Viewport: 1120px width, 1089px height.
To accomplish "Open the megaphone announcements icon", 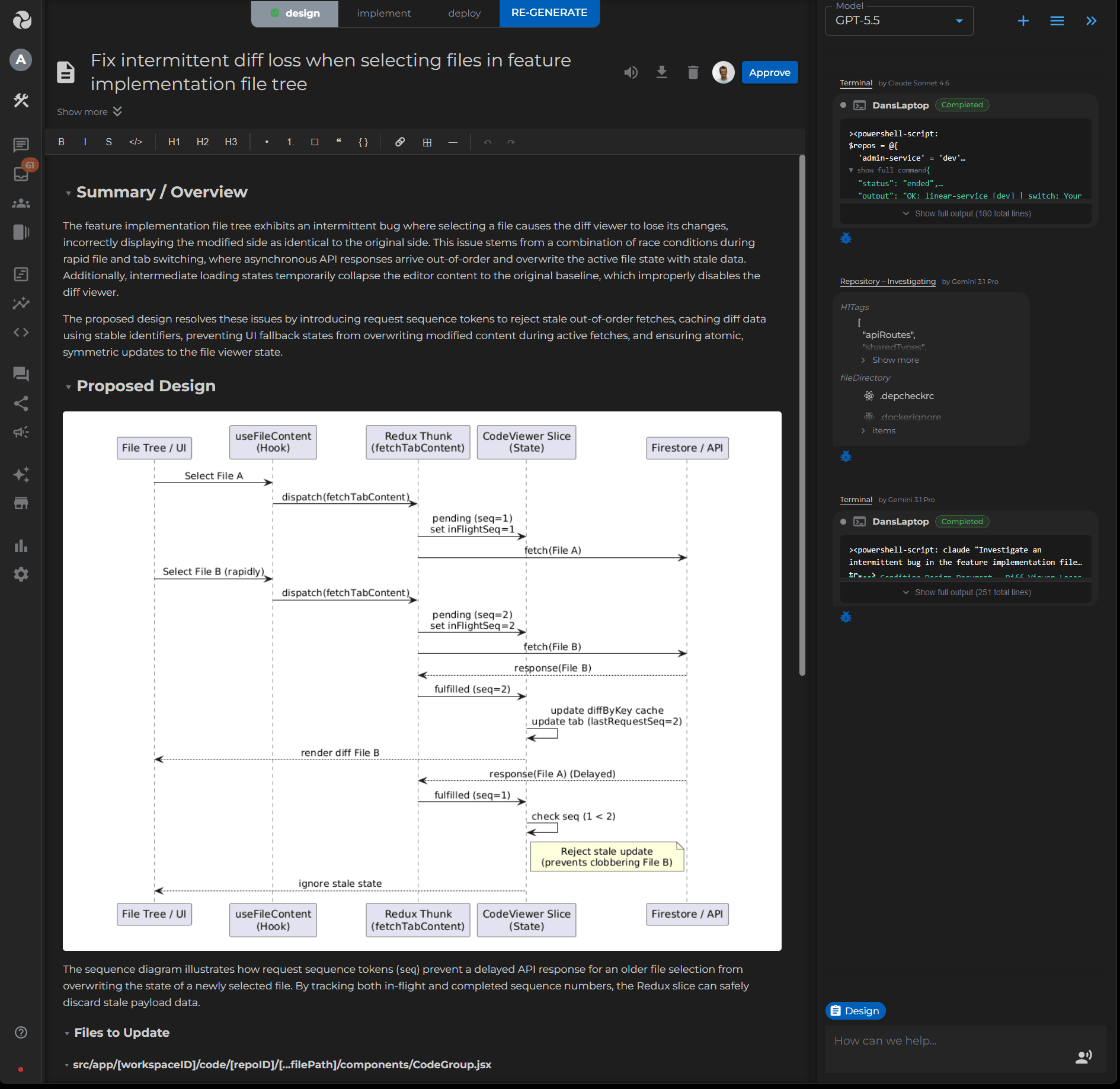I will click(x=21, y=432).
